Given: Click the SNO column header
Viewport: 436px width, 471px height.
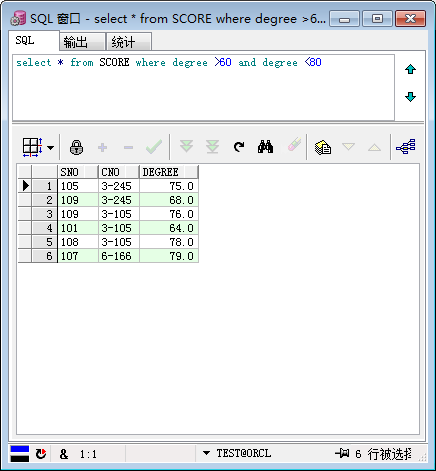Looking at the screenshot, I should click(x=78, y=172).
